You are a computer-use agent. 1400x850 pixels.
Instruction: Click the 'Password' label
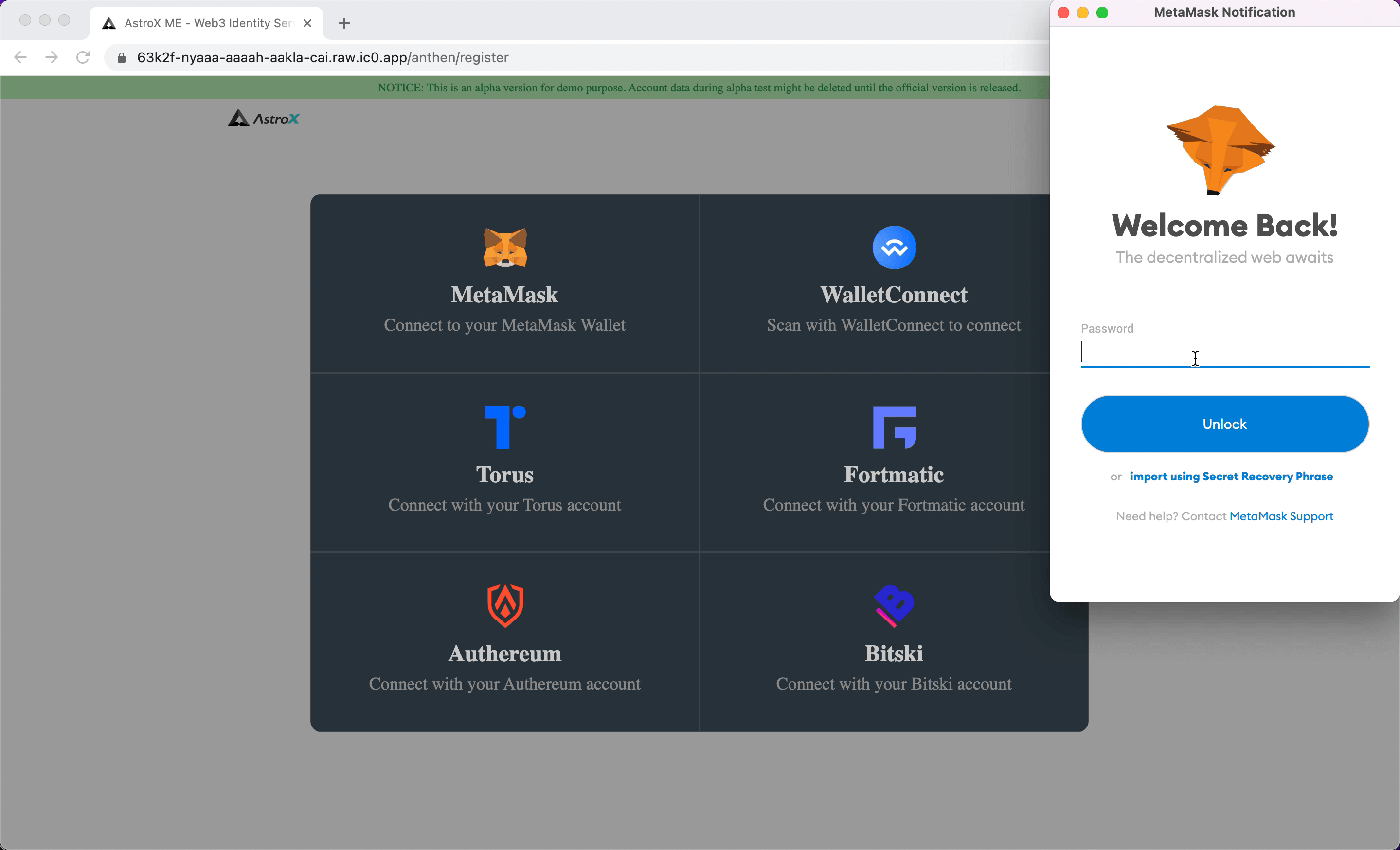pos(1107,328)
